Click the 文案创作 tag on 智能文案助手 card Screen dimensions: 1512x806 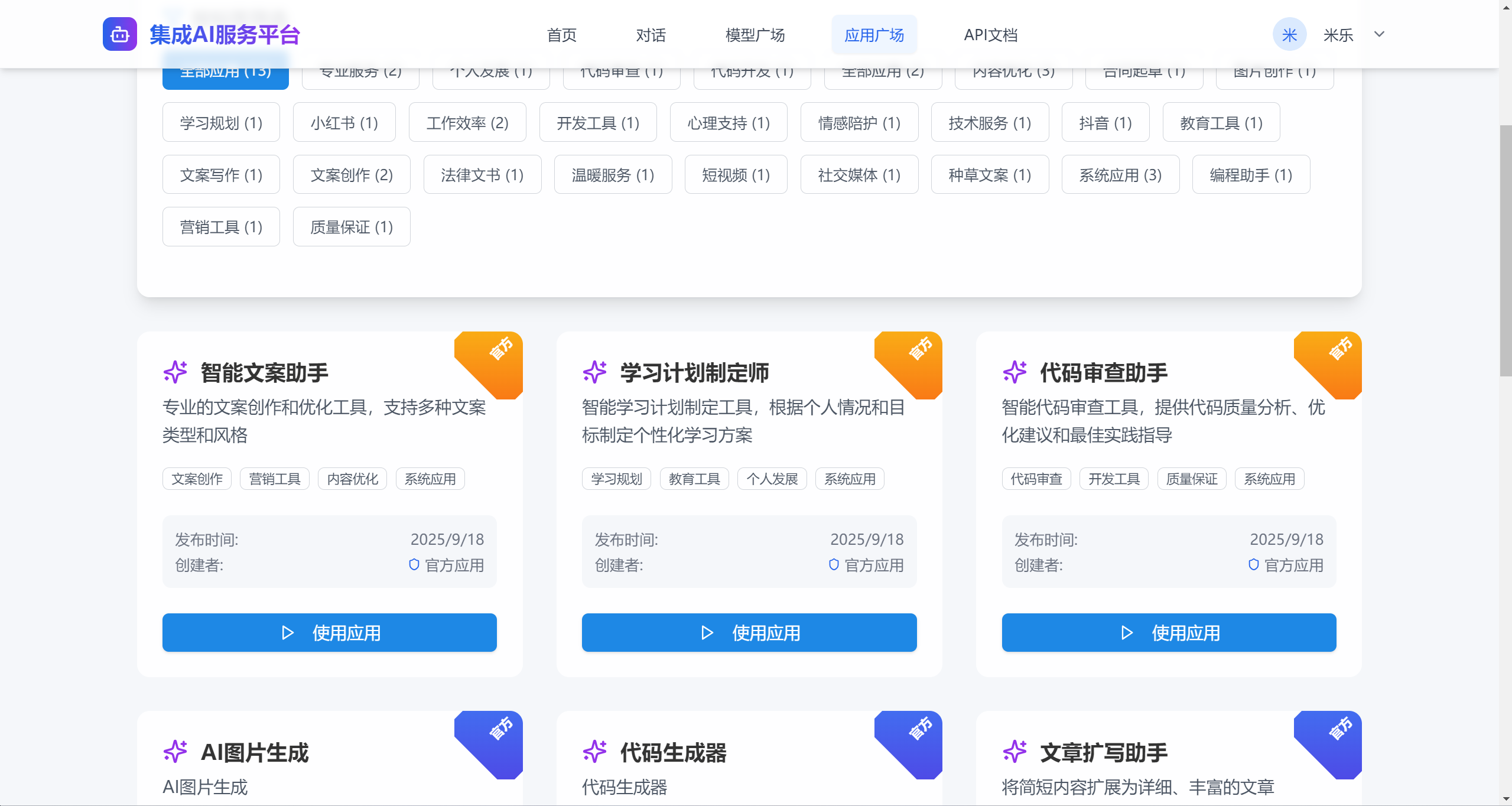197,479
